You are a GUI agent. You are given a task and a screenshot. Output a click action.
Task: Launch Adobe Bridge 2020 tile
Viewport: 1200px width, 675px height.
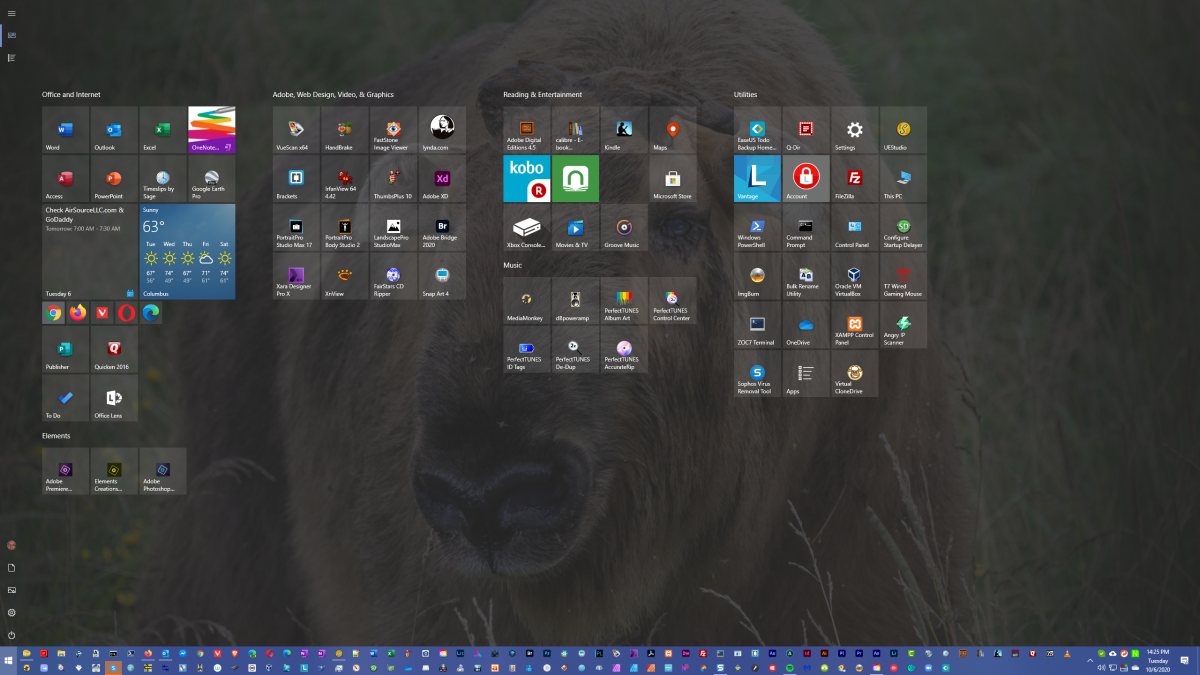pos(443,228)
